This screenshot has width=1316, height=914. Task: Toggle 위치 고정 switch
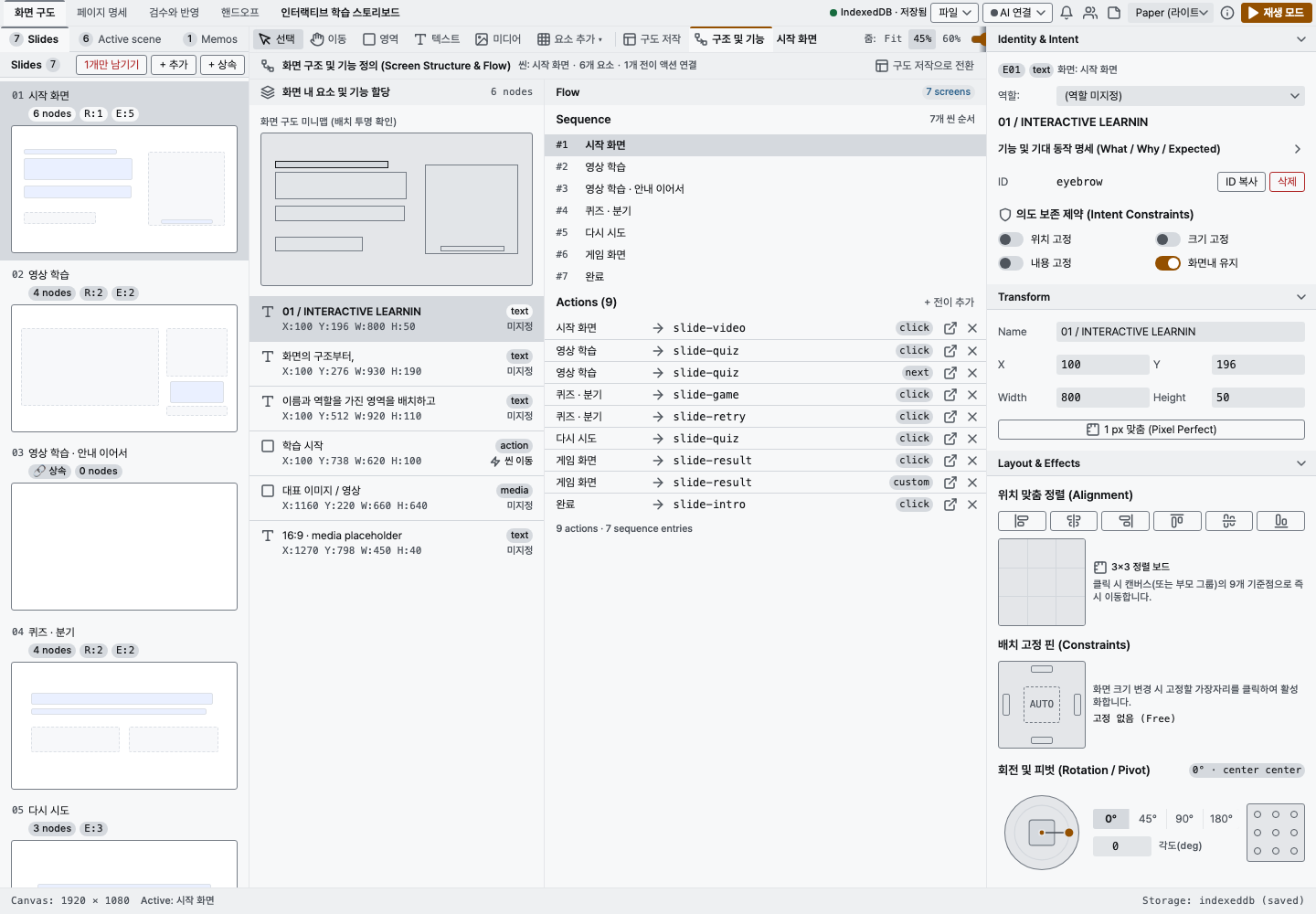(1011, 239)
